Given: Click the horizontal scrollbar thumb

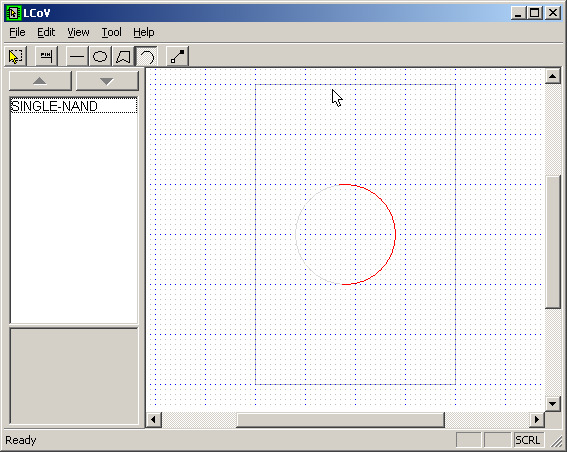Looking at the screenshot, I should pos(340,419).
